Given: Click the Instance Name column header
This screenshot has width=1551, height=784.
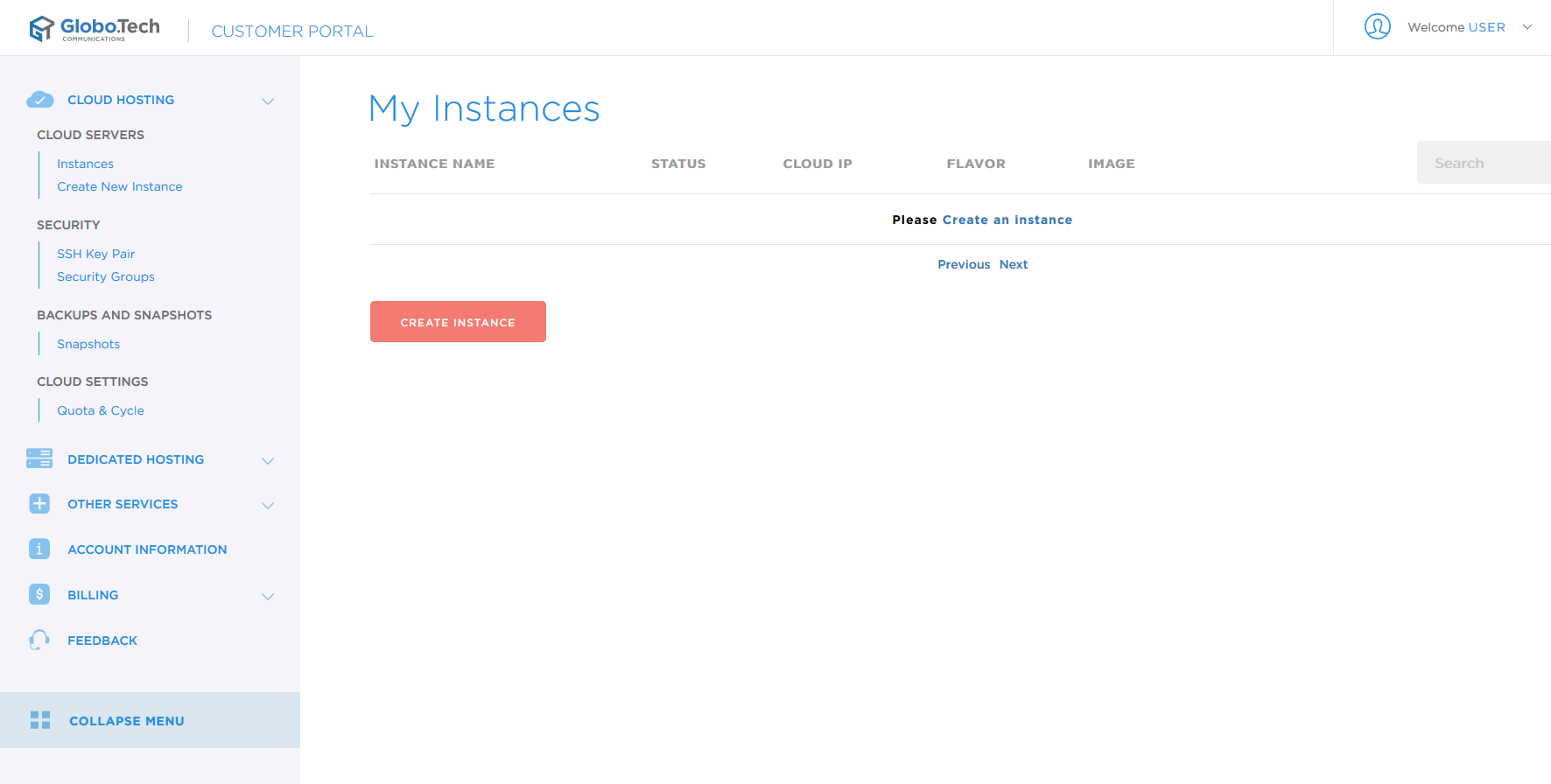Looking at the screenshot, I should pos(434,164).
